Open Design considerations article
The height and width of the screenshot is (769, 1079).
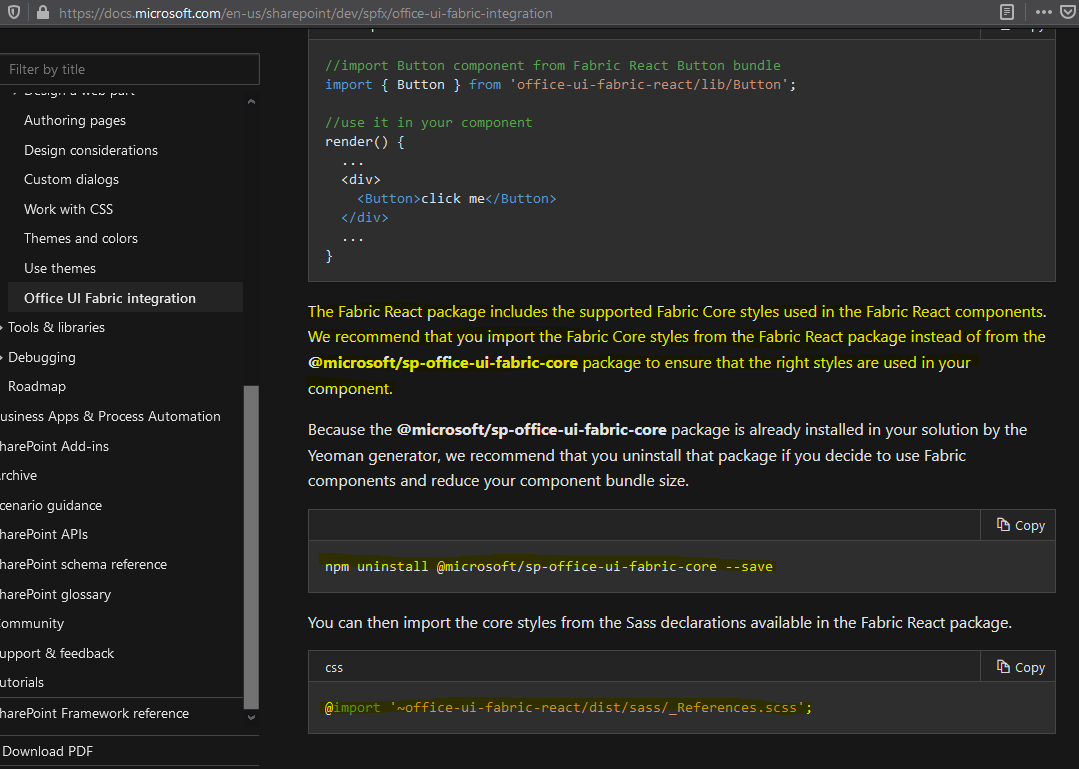(x=91, y=150)
